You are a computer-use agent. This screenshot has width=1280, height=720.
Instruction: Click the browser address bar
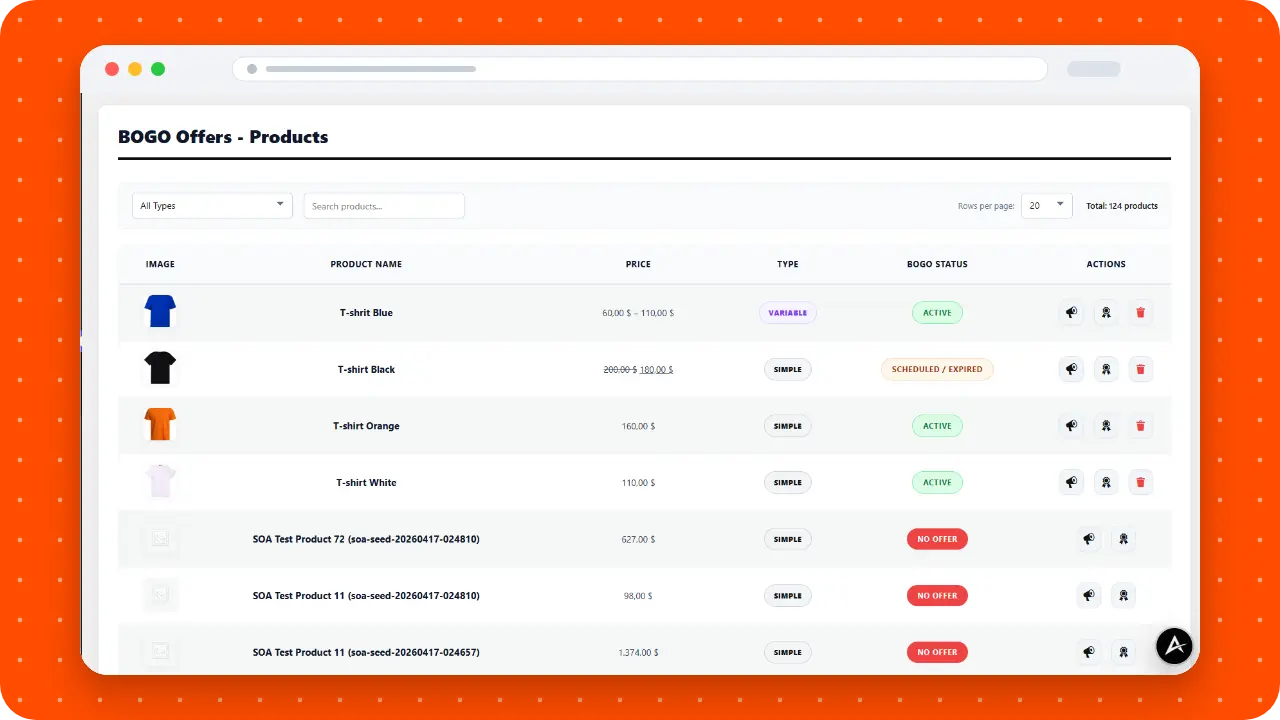click(640, 69)
